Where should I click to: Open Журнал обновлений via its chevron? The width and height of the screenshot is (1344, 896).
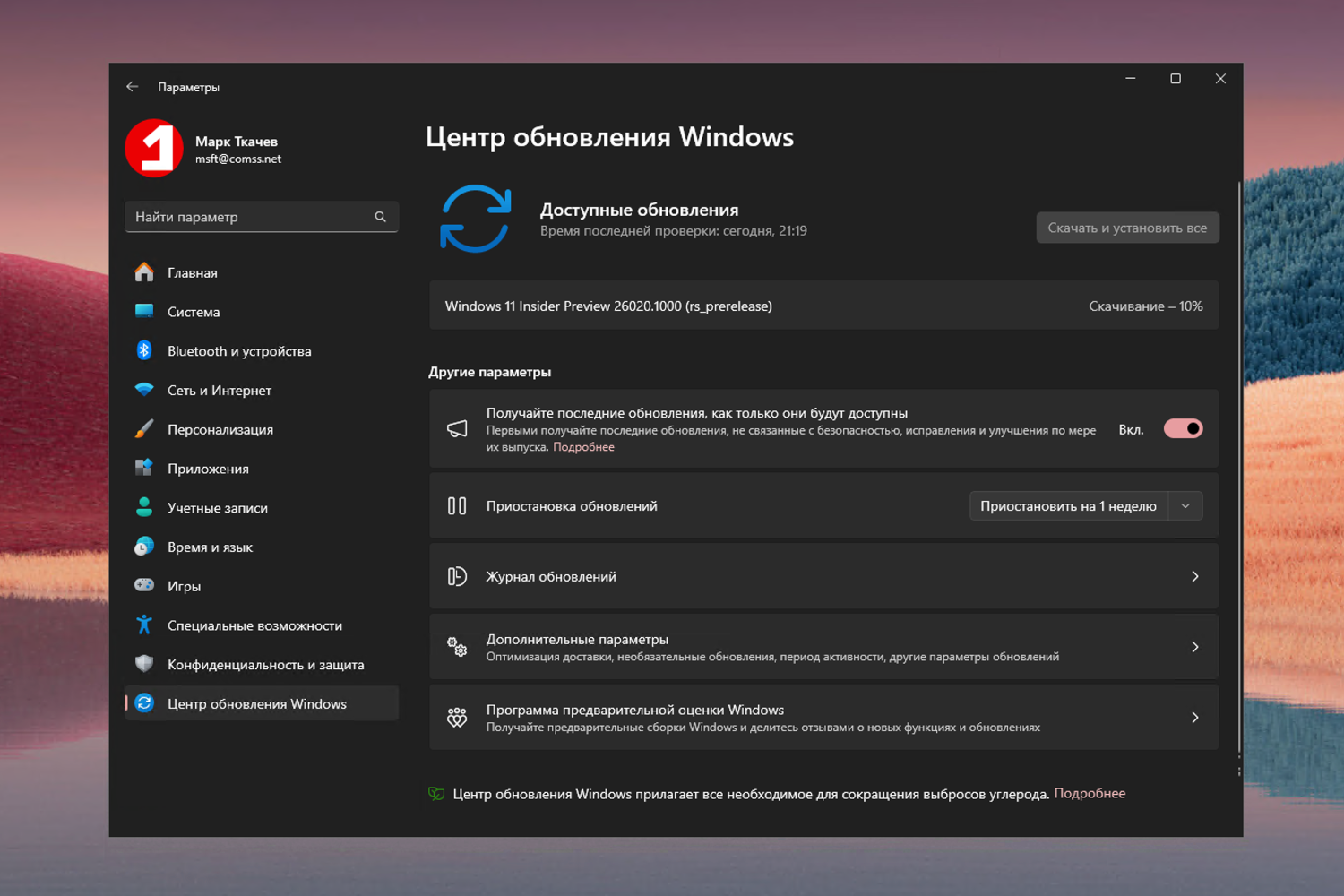point(1195,576)
